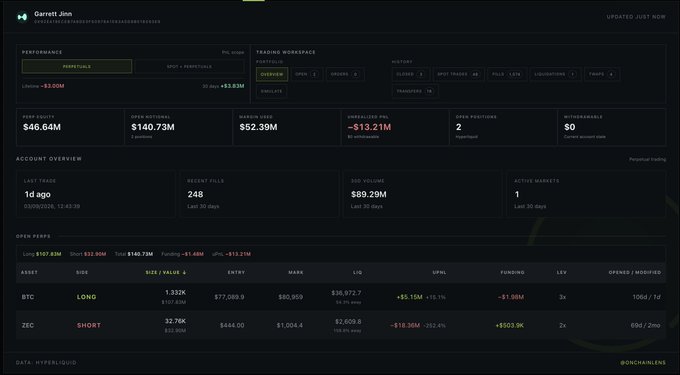Sort by the Asset column header
The image size is (680, 375).
(x=29, y=272)
